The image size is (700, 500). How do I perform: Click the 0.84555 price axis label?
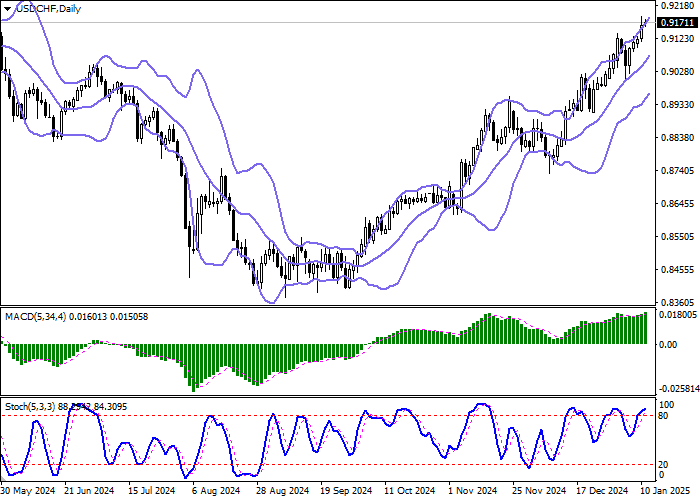coord(677,270)
